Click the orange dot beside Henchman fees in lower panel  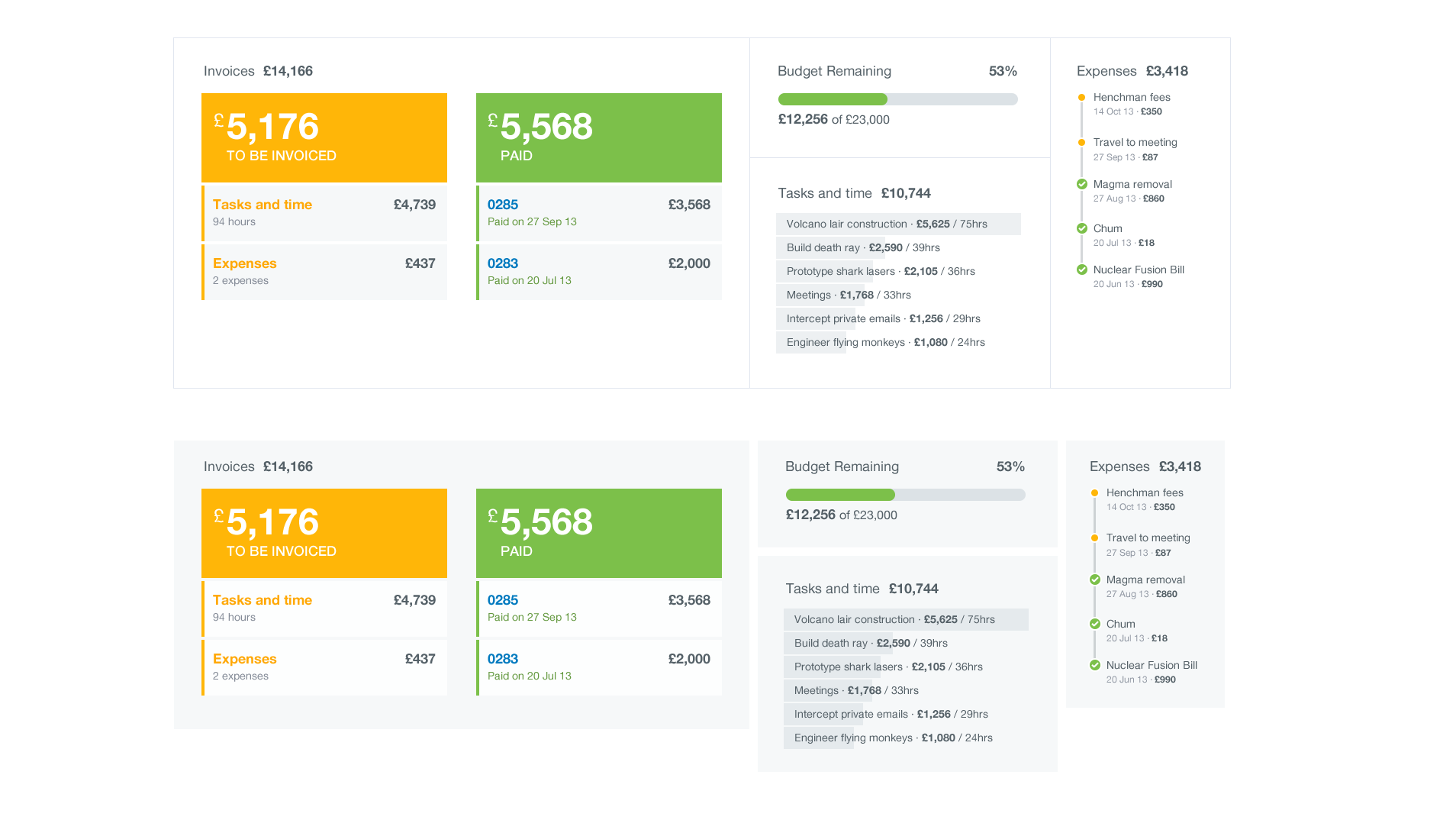pyautogui.click(x=1094, y=492)
